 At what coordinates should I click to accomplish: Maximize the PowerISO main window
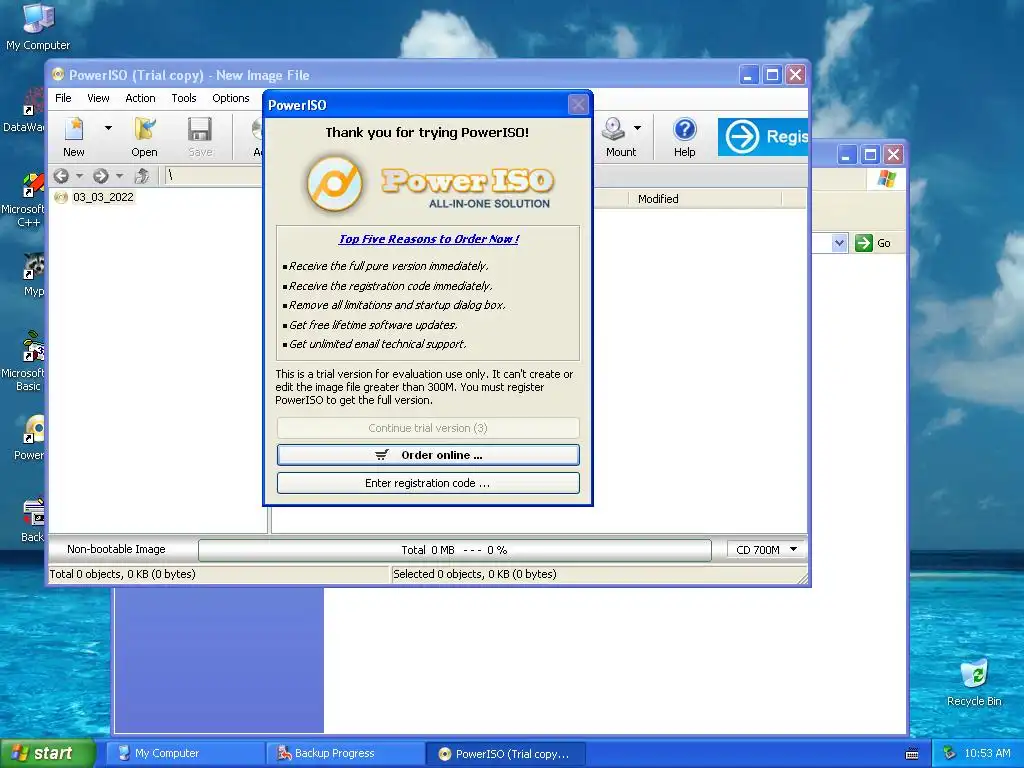tap(772, 75)
